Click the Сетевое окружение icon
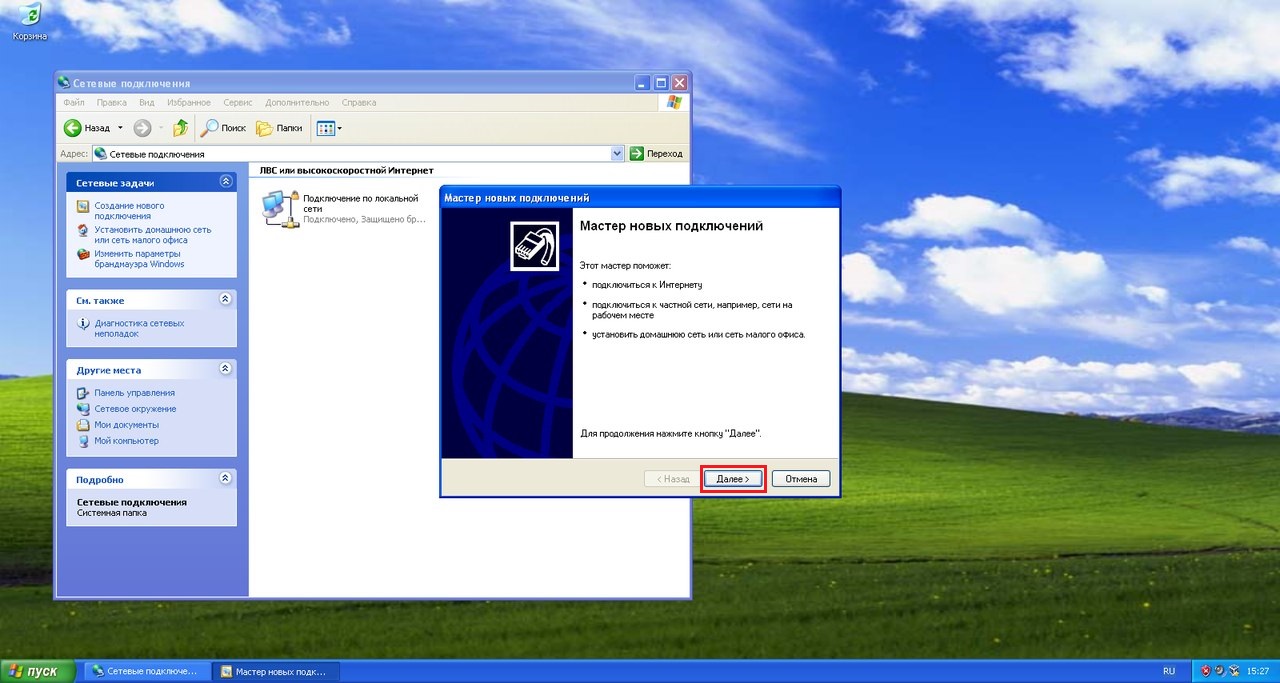1280x683 pixels. [83, 409]
